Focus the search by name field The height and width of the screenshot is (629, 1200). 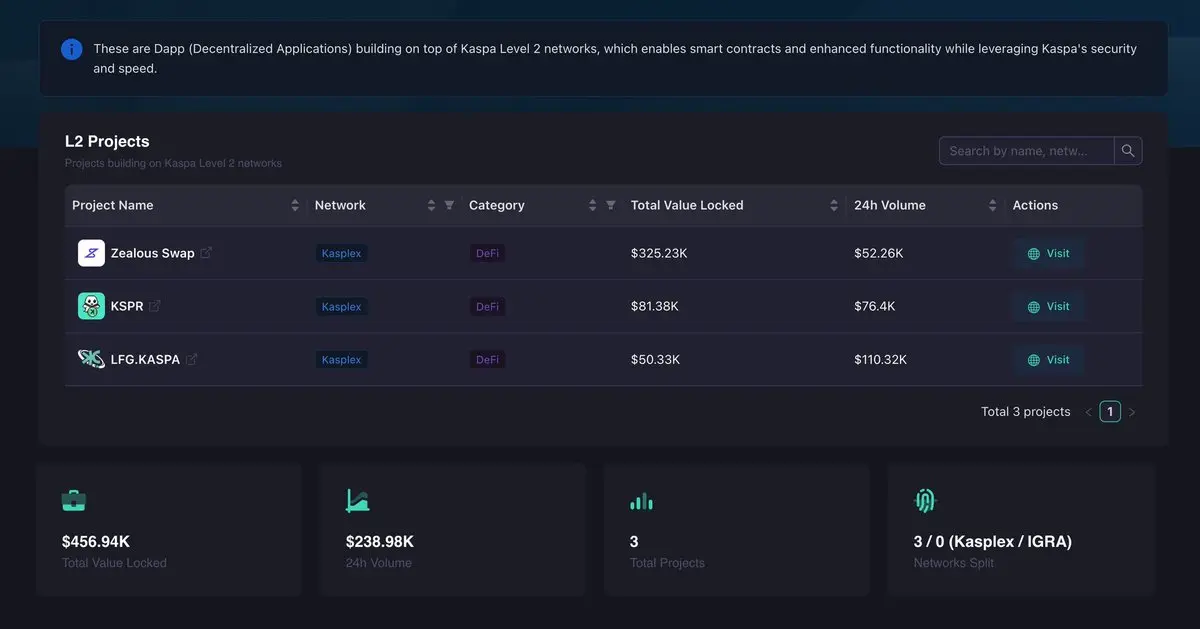coord(1026,151)
